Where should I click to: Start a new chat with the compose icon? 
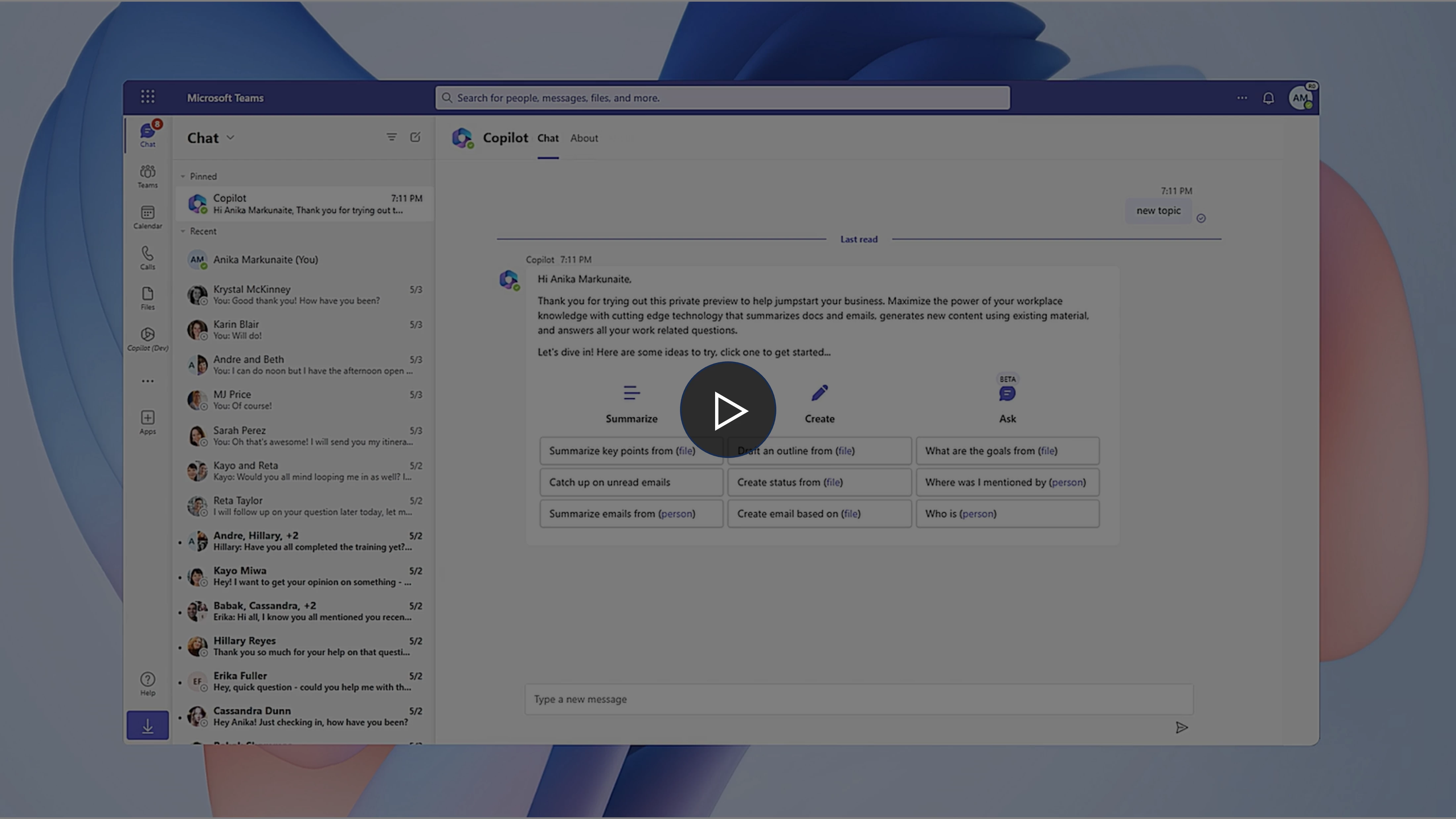coord(415,137)
